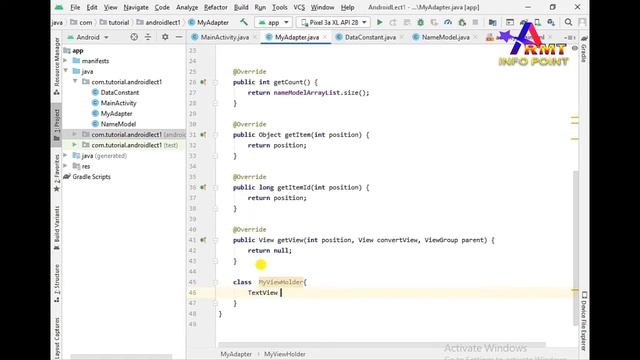Hide the Project panel with minus icon
Image resolution: width=640 pixels, height=360 pixels.
point(179,37)
